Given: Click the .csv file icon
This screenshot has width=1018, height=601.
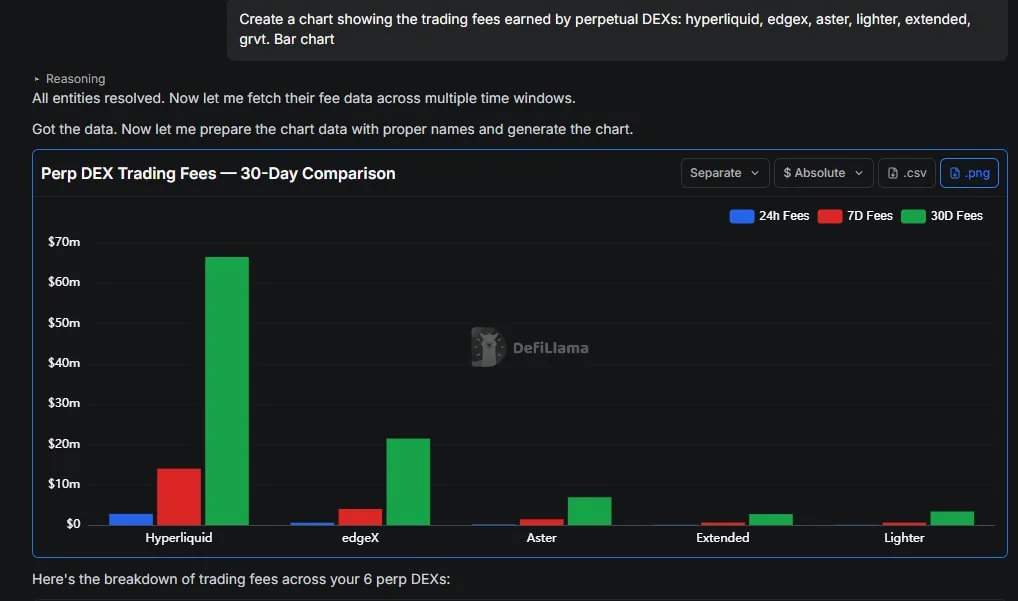Looking at the screenshot, I should [x=892, y=173].
